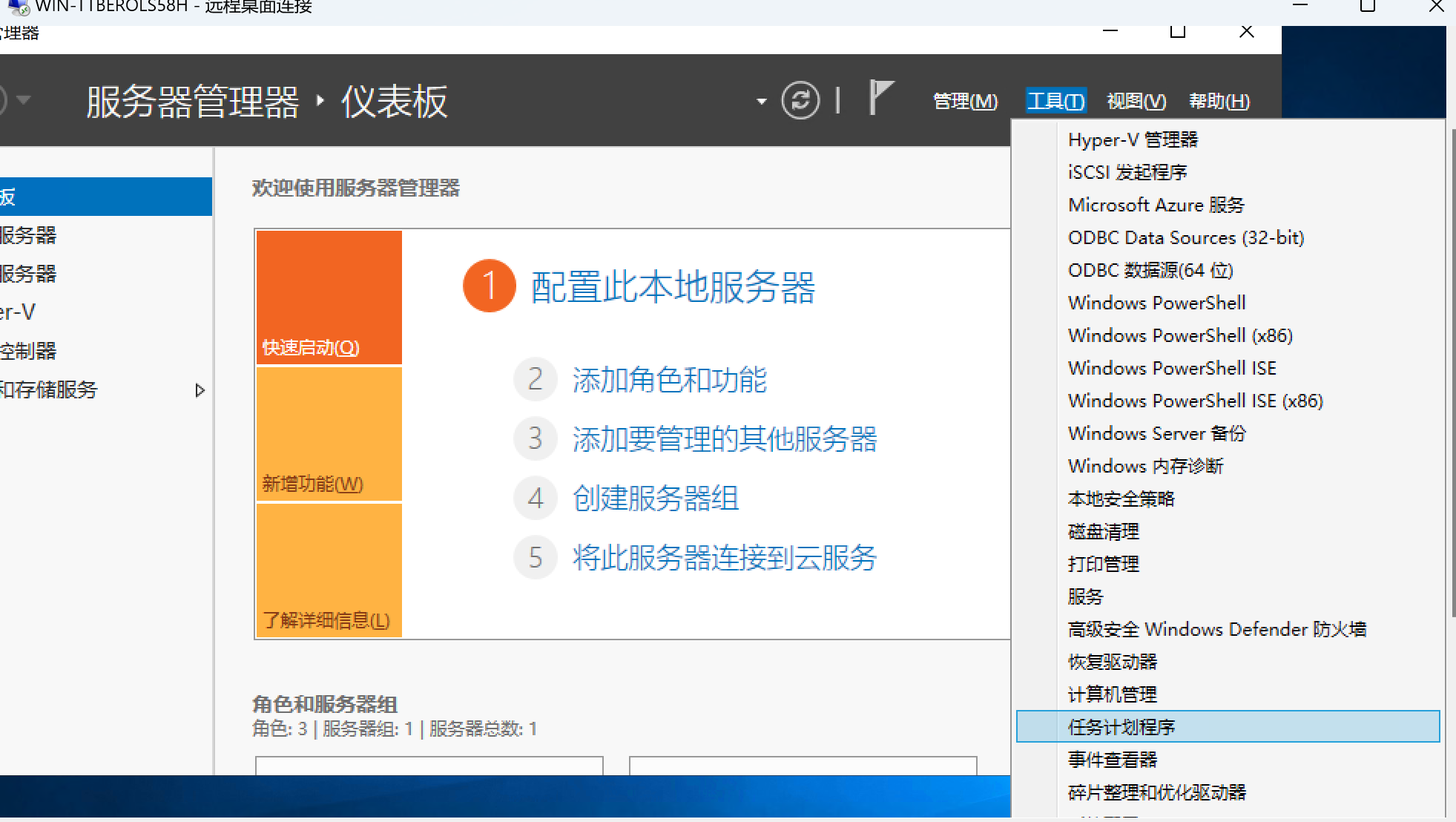1456x822 pixels.
Task: Refresh Server Manager using the refresh icon
Action: coord(801,99)
